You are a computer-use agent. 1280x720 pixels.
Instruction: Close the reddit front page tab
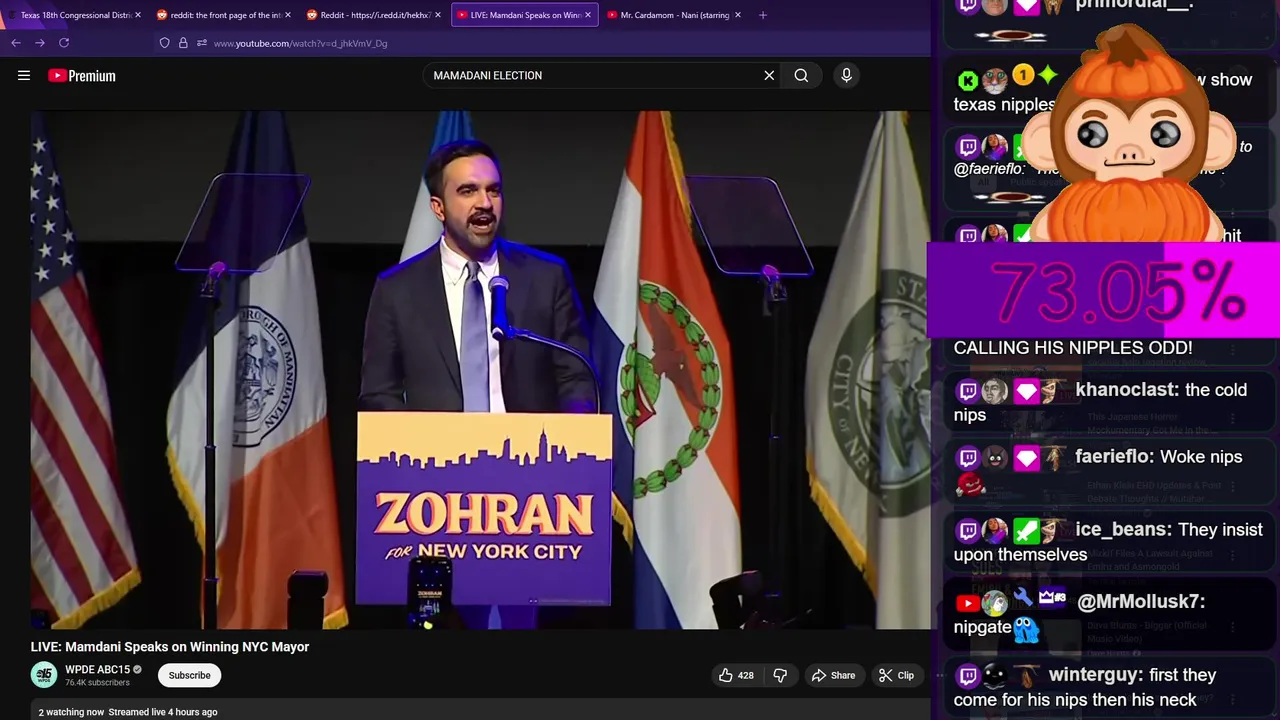click(x=287, y=15)
